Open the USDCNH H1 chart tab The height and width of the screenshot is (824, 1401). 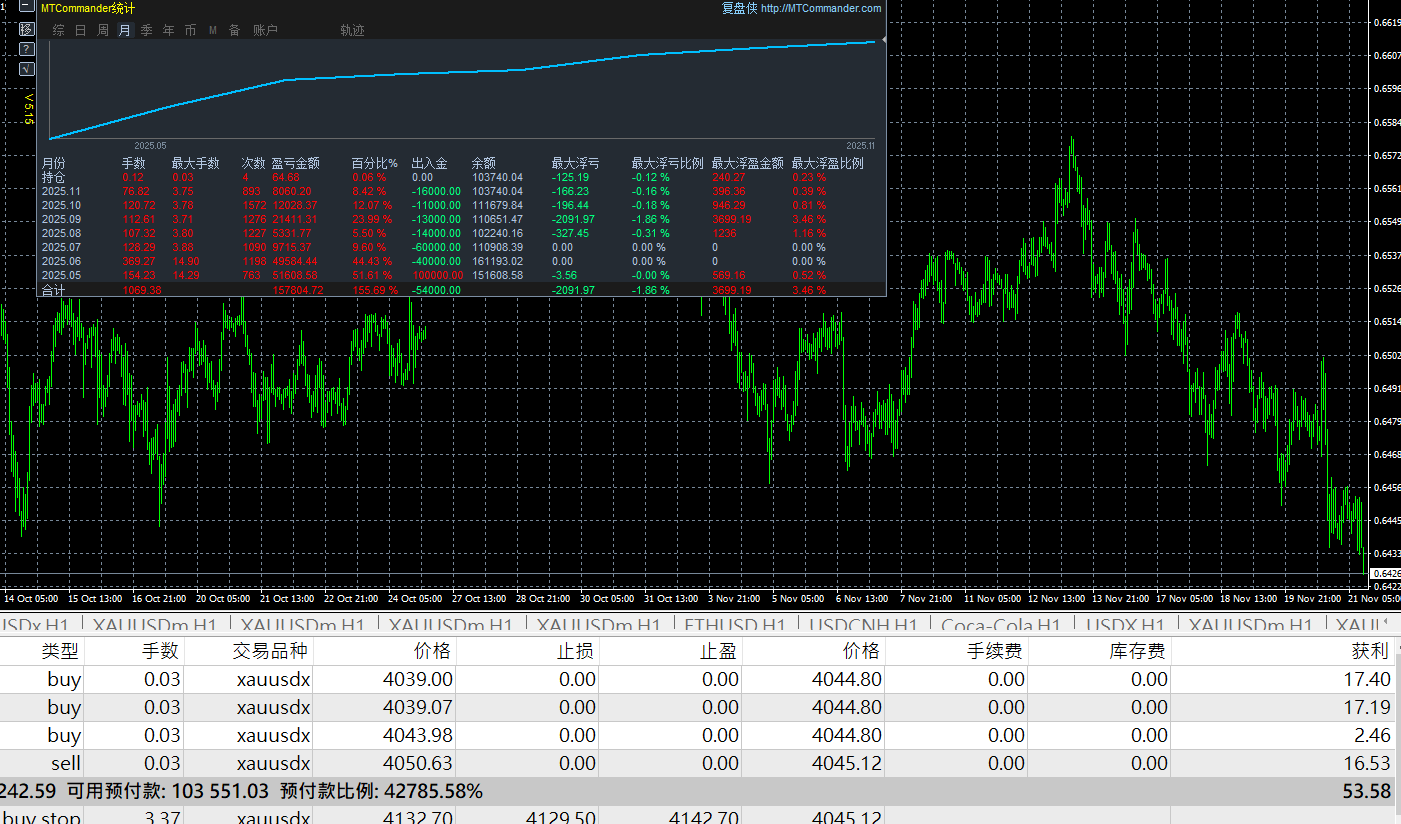tap(862, 625)
